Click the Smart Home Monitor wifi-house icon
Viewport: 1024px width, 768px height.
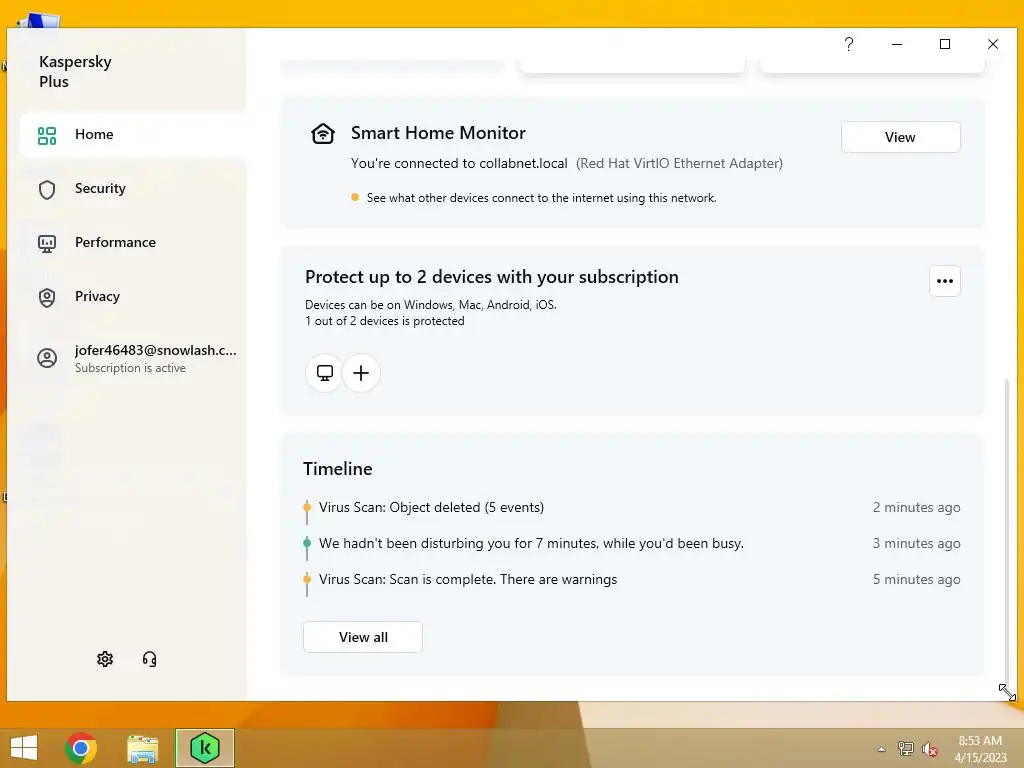click(x=323, y=134)
